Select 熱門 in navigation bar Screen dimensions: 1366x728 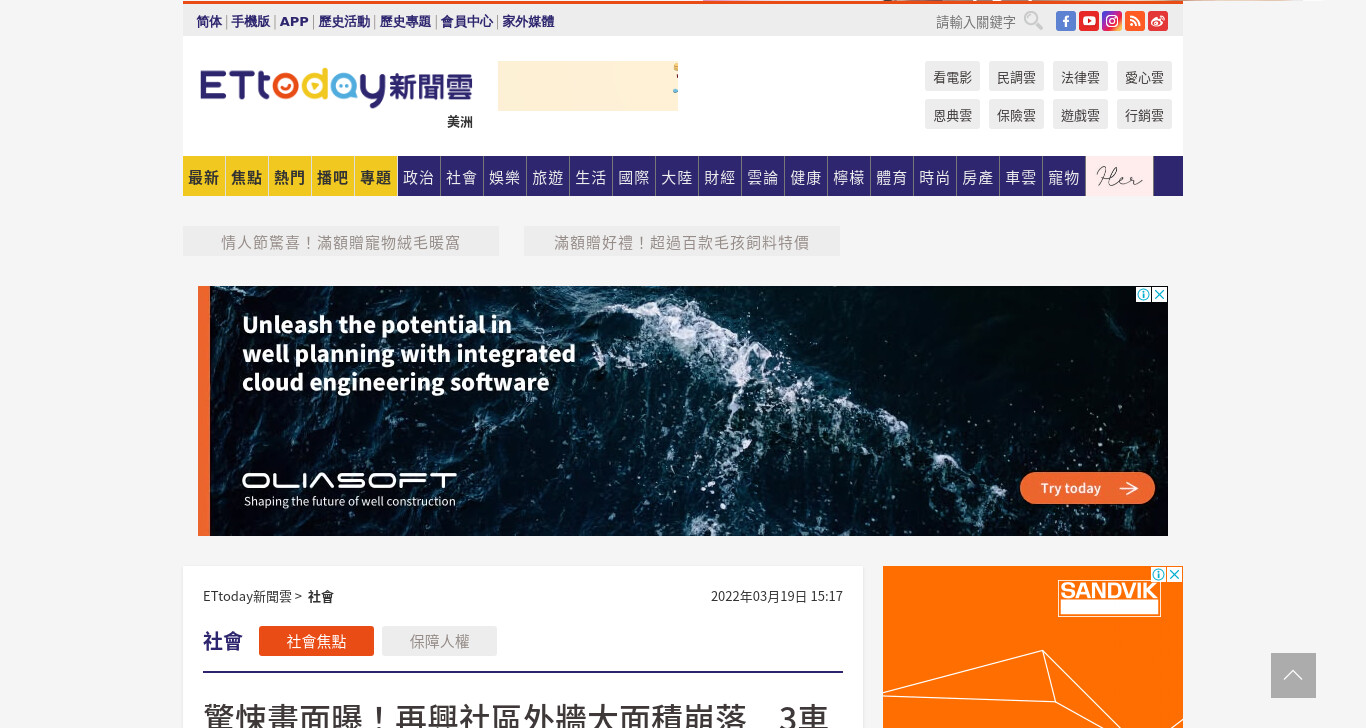tap(290, 176)
